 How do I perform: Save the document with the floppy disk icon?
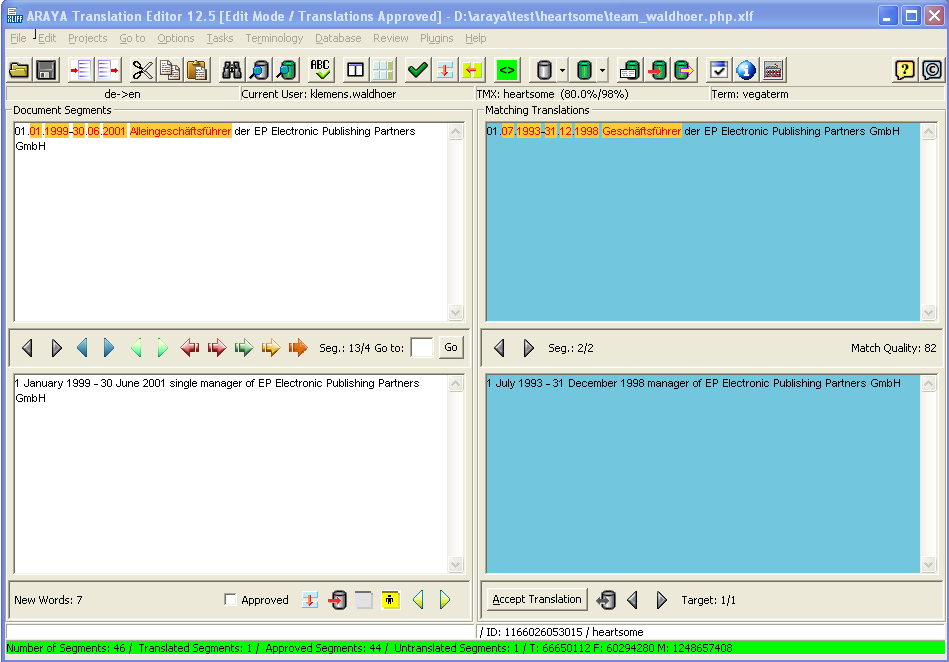coord(46,70)
